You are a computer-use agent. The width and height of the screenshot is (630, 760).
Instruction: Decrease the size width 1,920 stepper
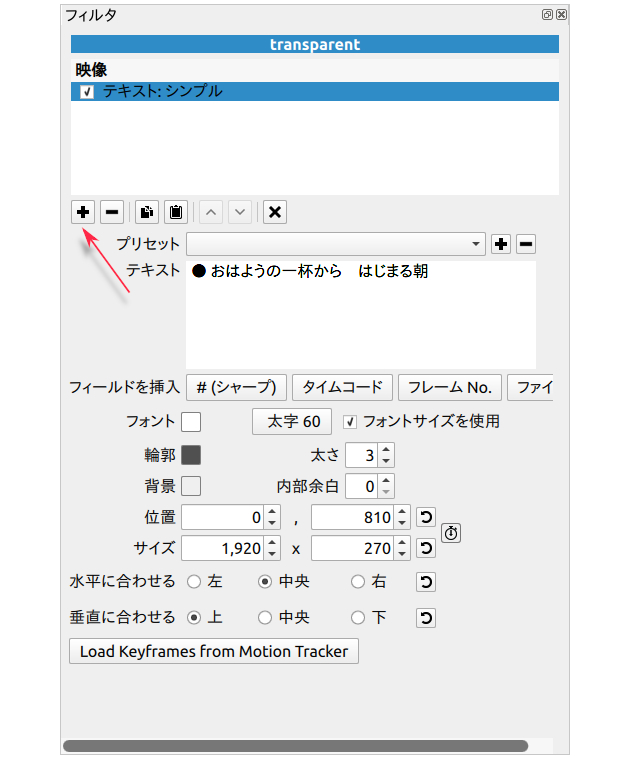272,554
